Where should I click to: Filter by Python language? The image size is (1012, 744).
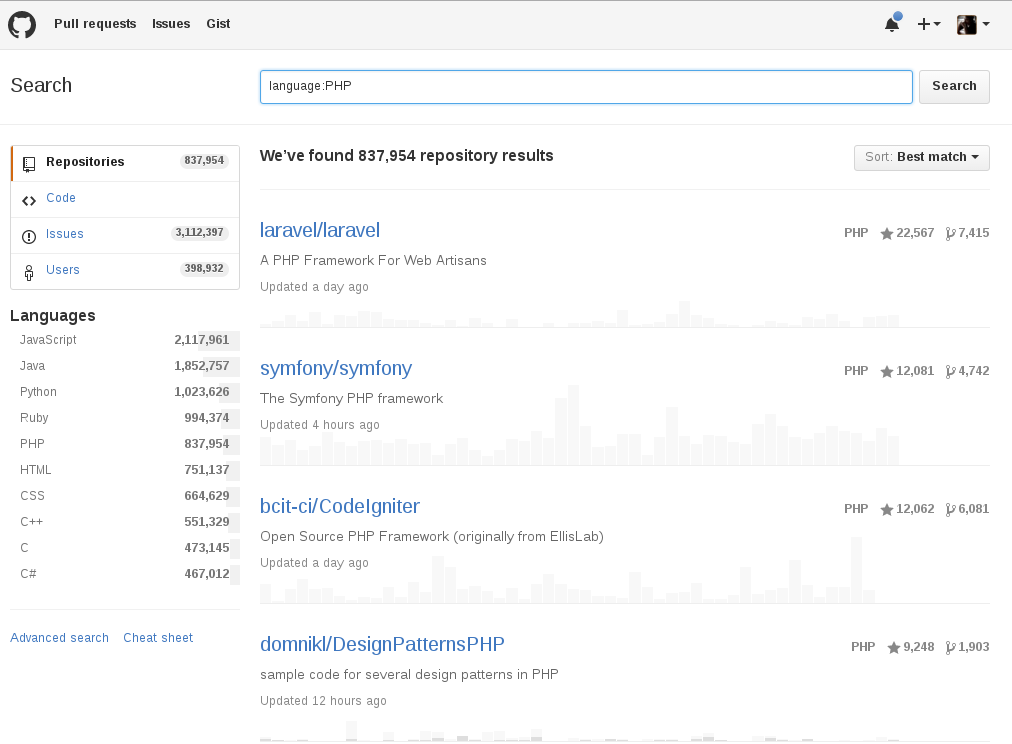pos(125,392)
